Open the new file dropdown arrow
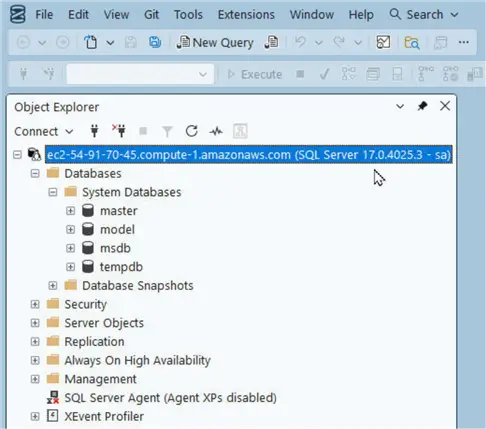Viewport: 486px width, 429px height. click(x=110, y=43)
